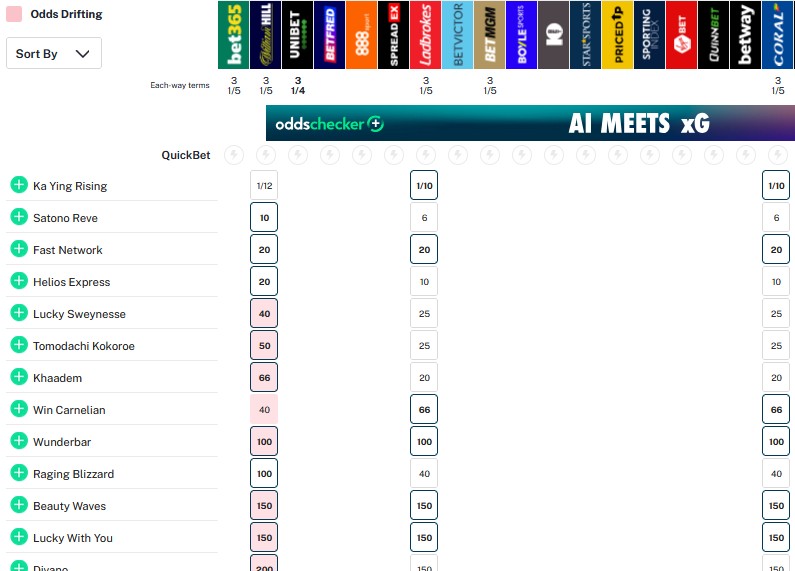Click the bet365 bookmaker logo
Image resolution: width=795 pixels, height=571 pixels.
(233, 35)
